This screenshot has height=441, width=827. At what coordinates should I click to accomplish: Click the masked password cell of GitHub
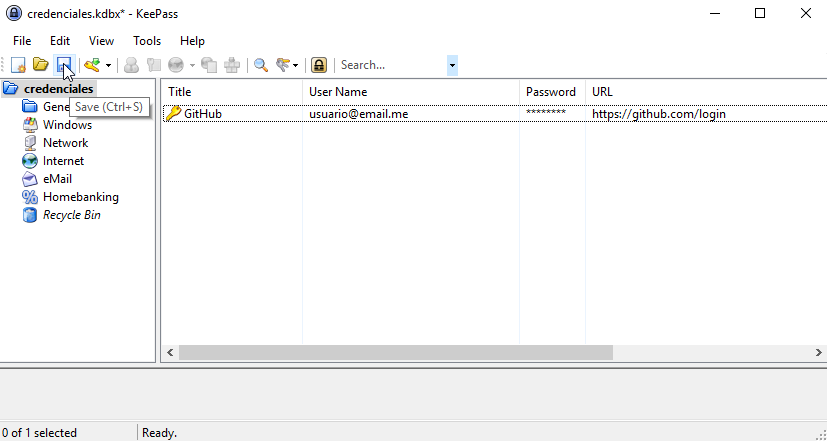click(546, 113)
